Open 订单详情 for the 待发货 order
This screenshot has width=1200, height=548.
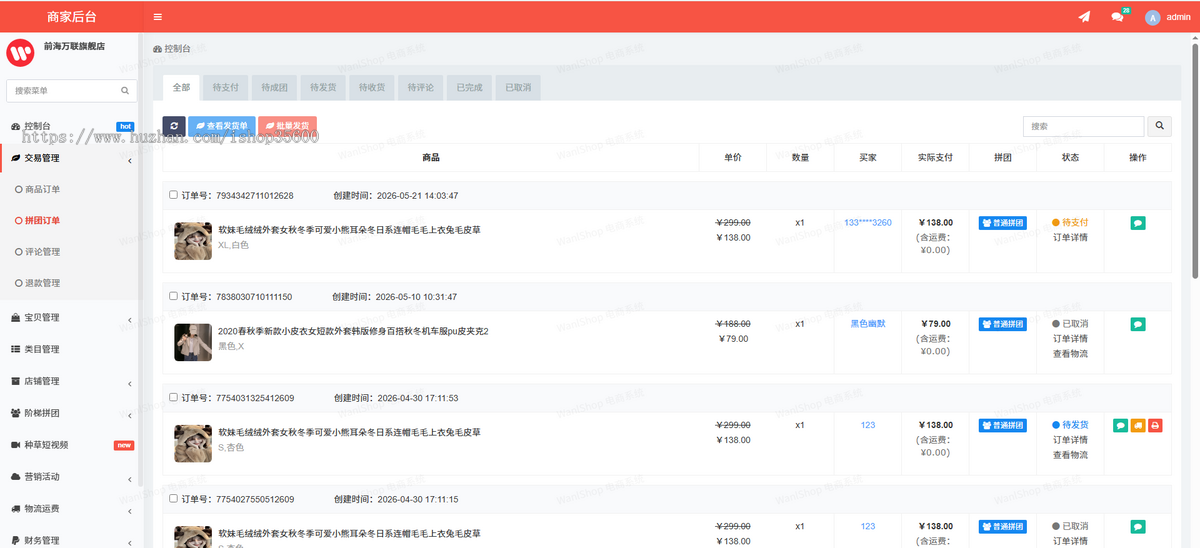tap(1070, 440)
